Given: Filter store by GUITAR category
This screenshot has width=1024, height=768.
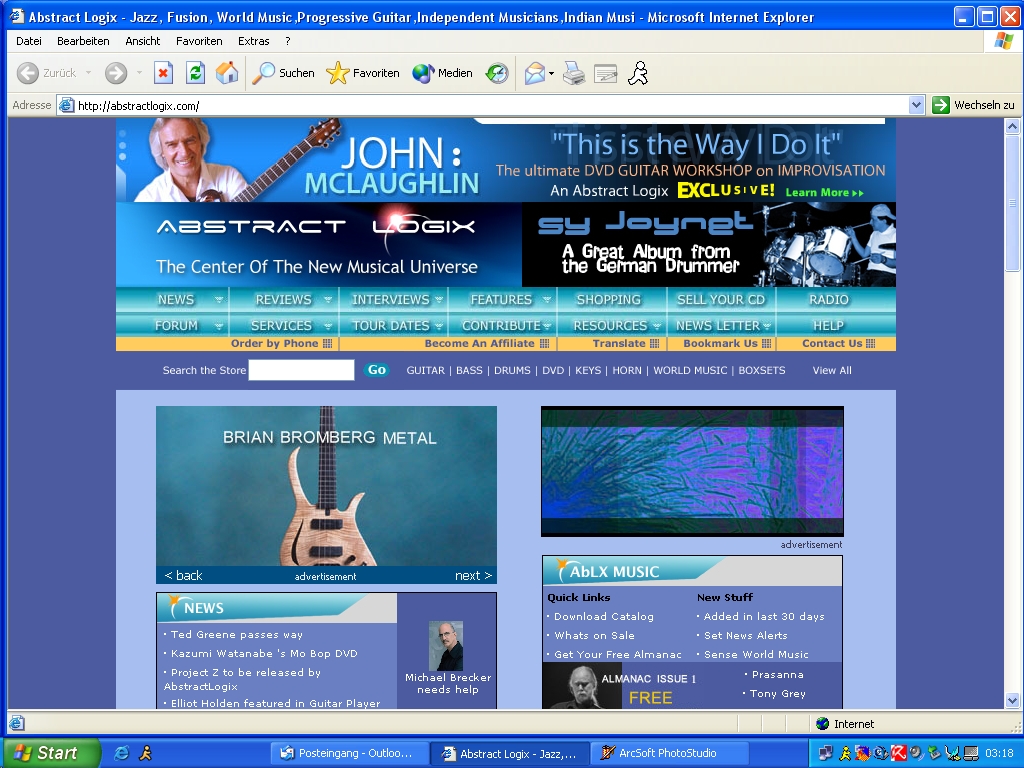Looking at the screenshot, I should 425,370.
